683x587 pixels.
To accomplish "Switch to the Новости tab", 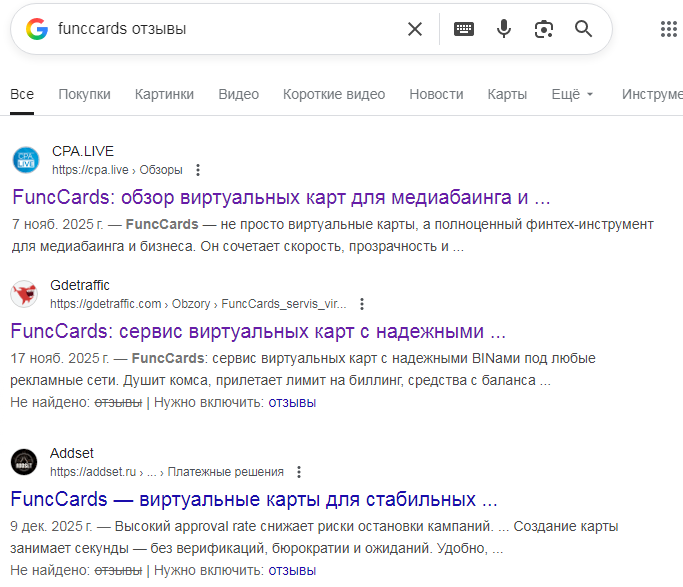I will pyautogui.click(x=436, y=94).
